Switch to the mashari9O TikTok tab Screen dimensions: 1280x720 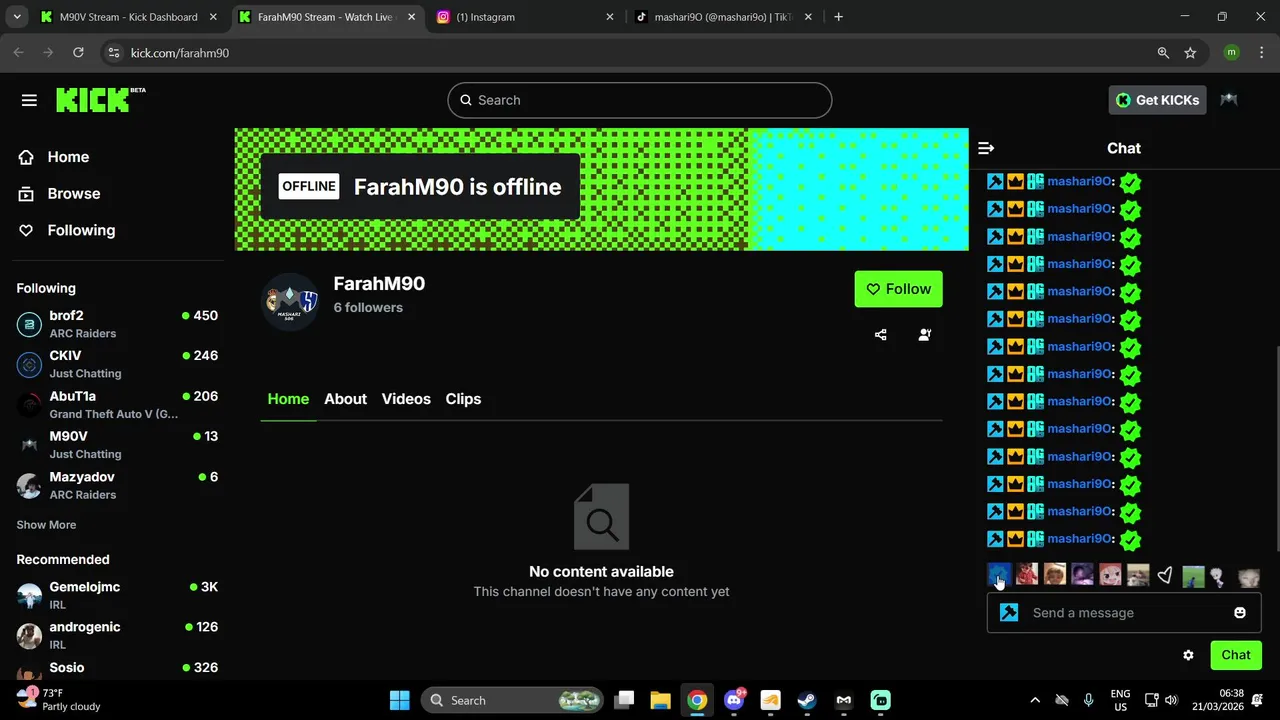point(724,17)
